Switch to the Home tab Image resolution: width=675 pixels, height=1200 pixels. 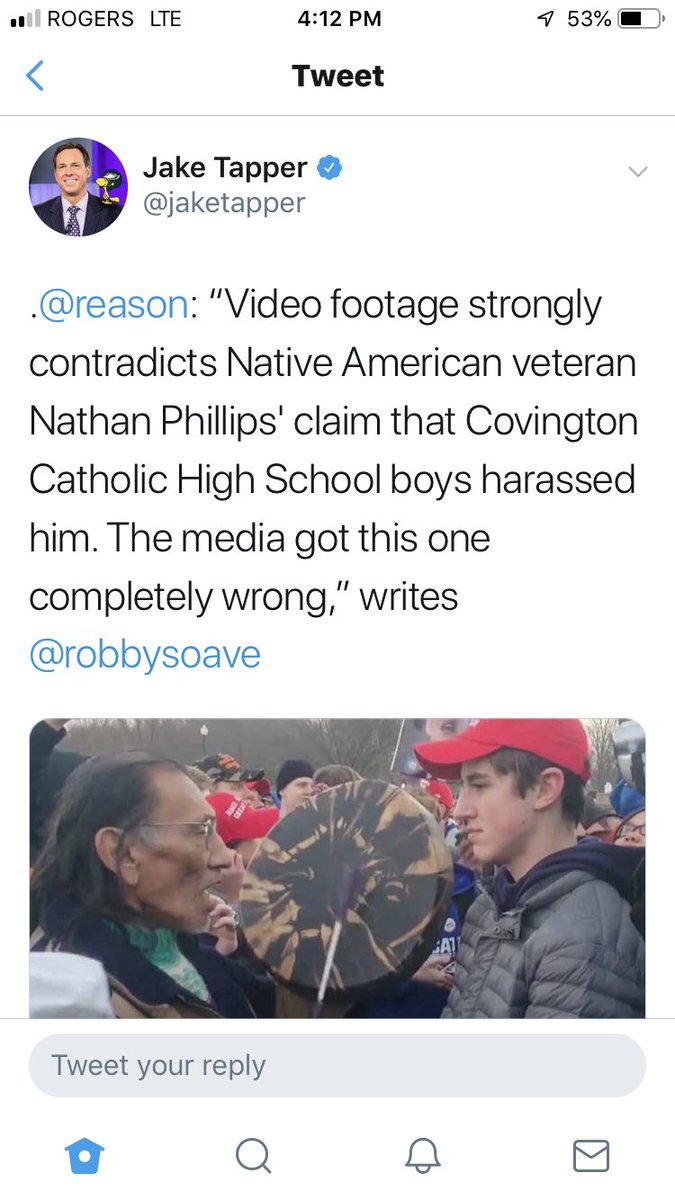point(84,1156)
